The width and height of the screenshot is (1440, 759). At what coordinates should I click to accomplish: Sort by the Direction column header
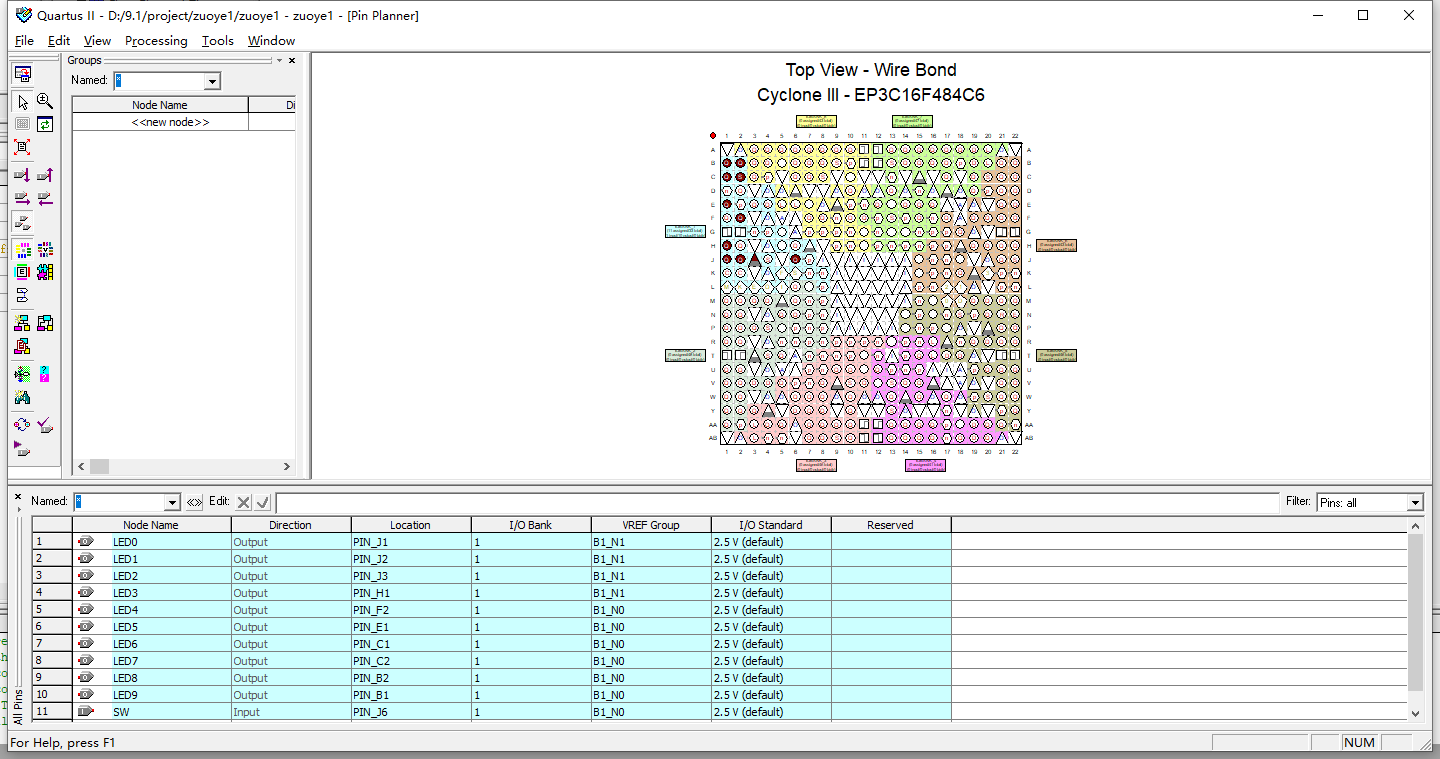click(x=291, y=525)
